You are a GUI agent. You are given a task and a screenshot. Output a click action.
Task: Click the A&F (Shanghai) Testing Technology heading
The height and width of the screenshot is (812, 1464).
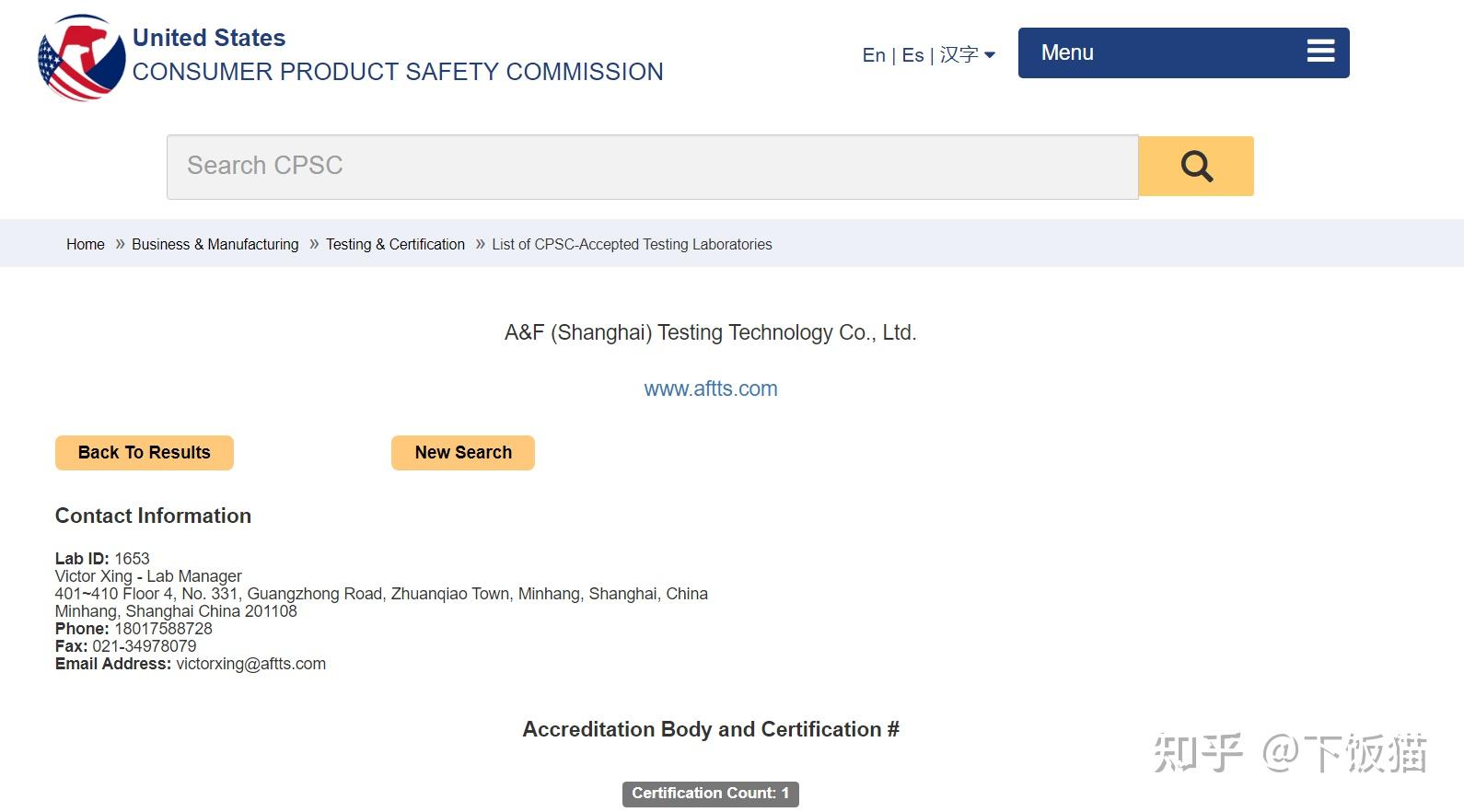(x=710, y=332)
